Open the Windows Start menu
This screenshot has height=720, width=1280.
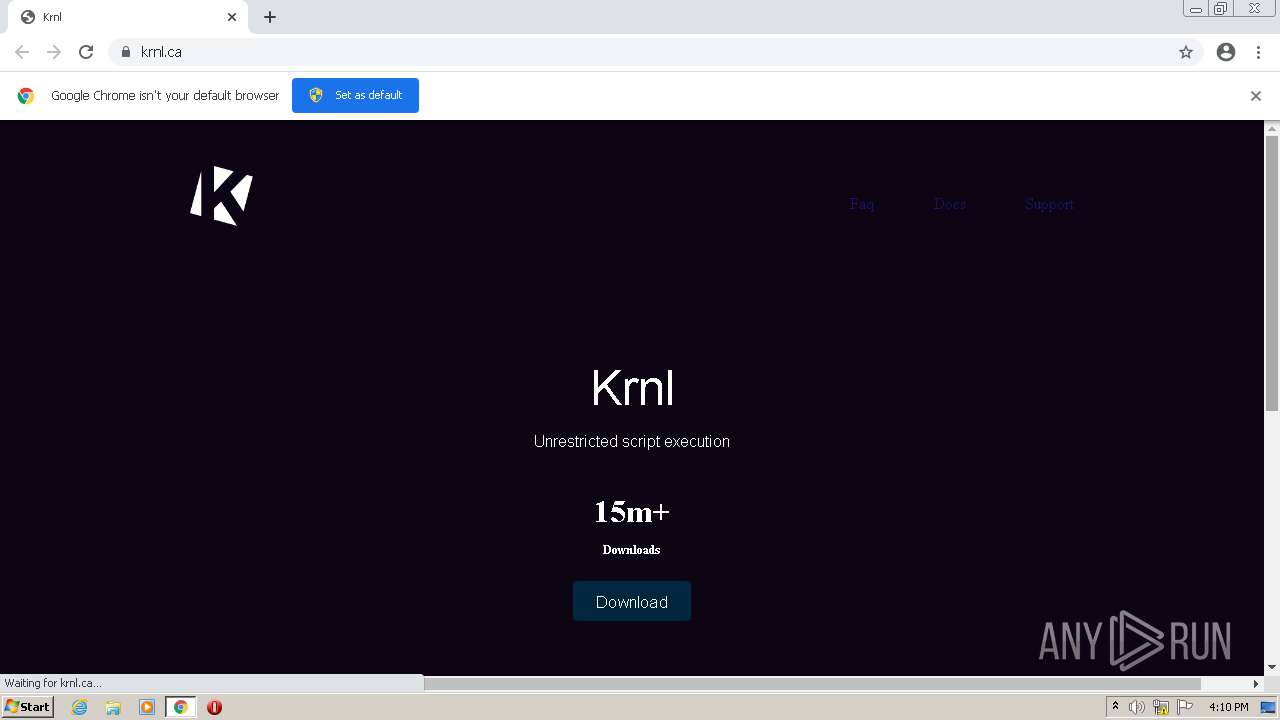coord(28,707)
